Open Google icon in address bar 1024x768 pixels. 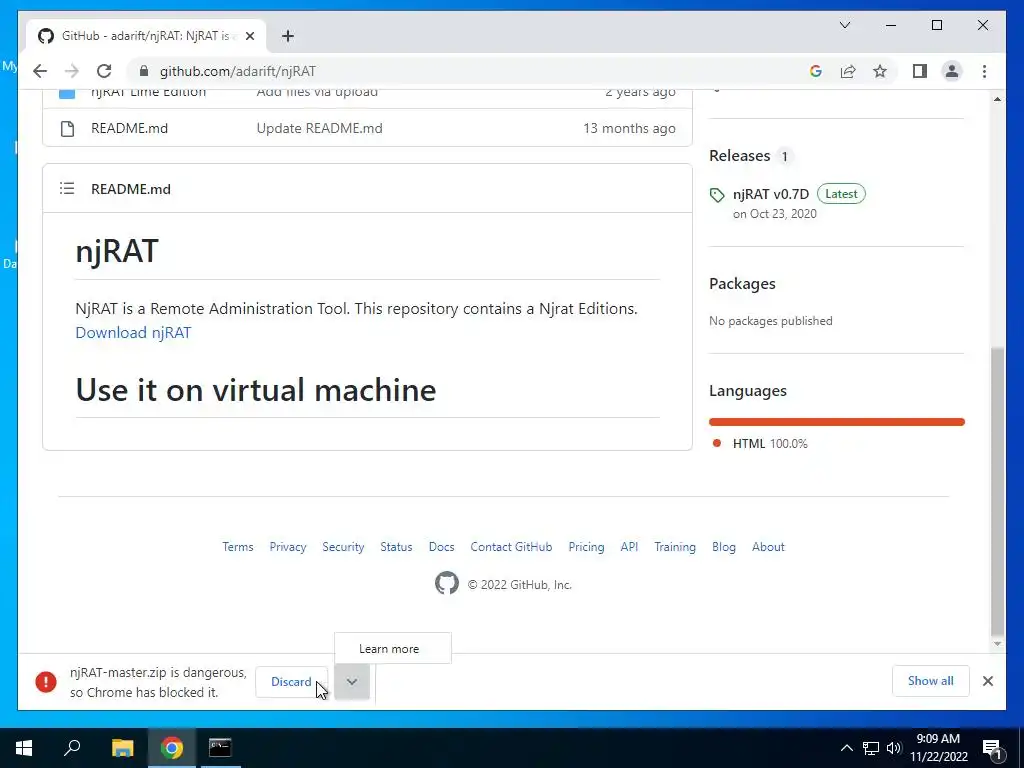(816, 71)
